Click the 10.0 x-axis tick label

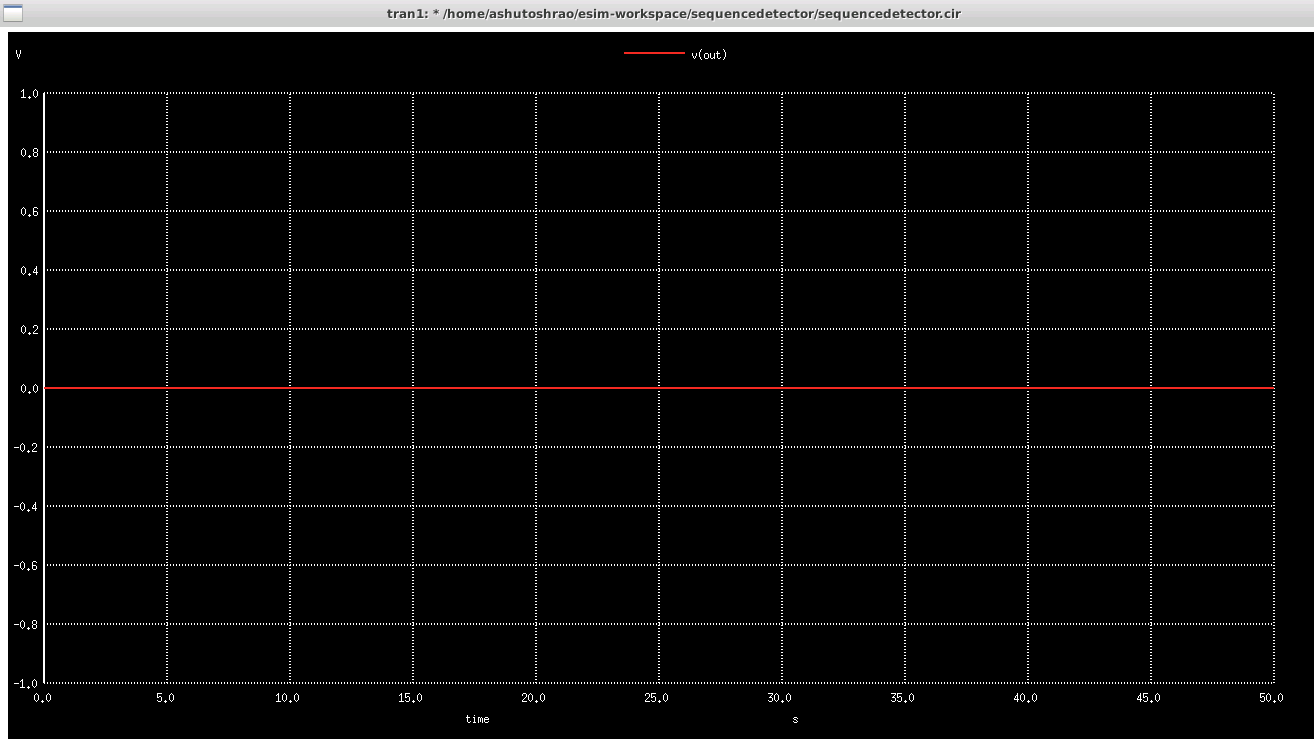289,699
